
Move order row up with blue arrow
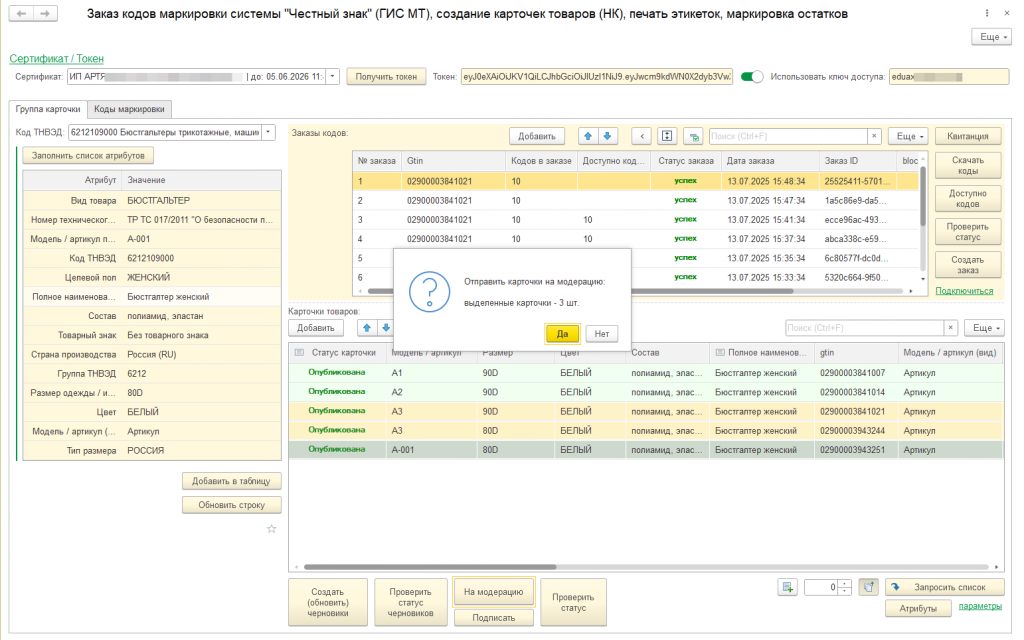[x=589, y=136]
